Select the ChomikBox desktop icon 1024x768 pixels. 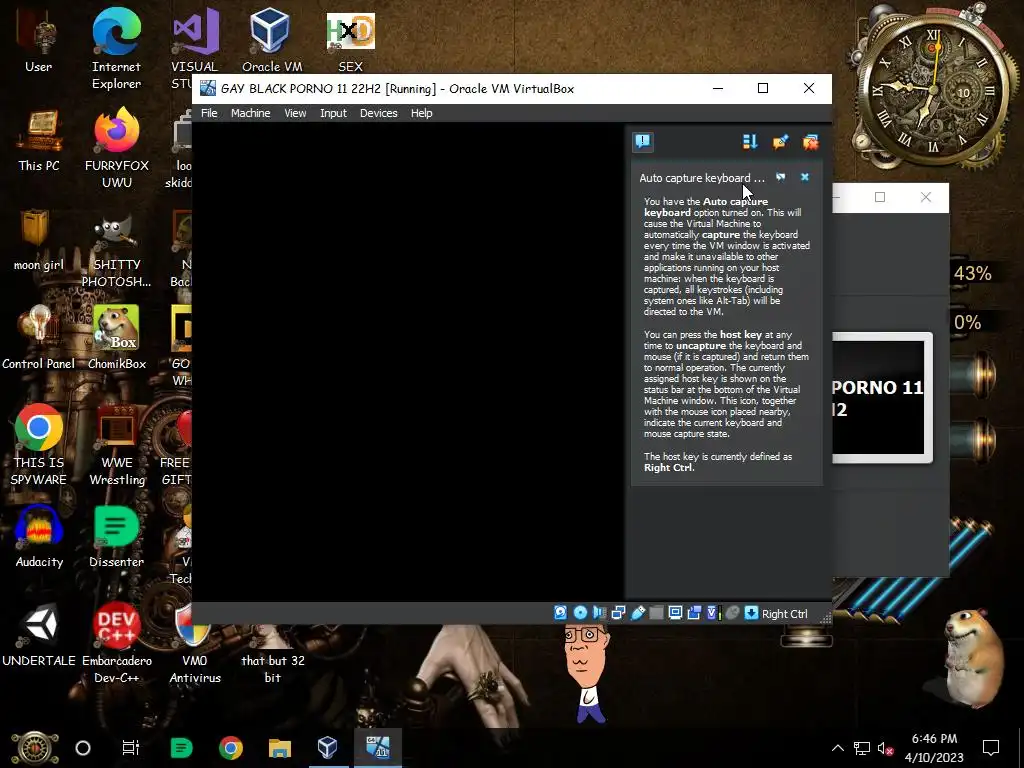116,338
